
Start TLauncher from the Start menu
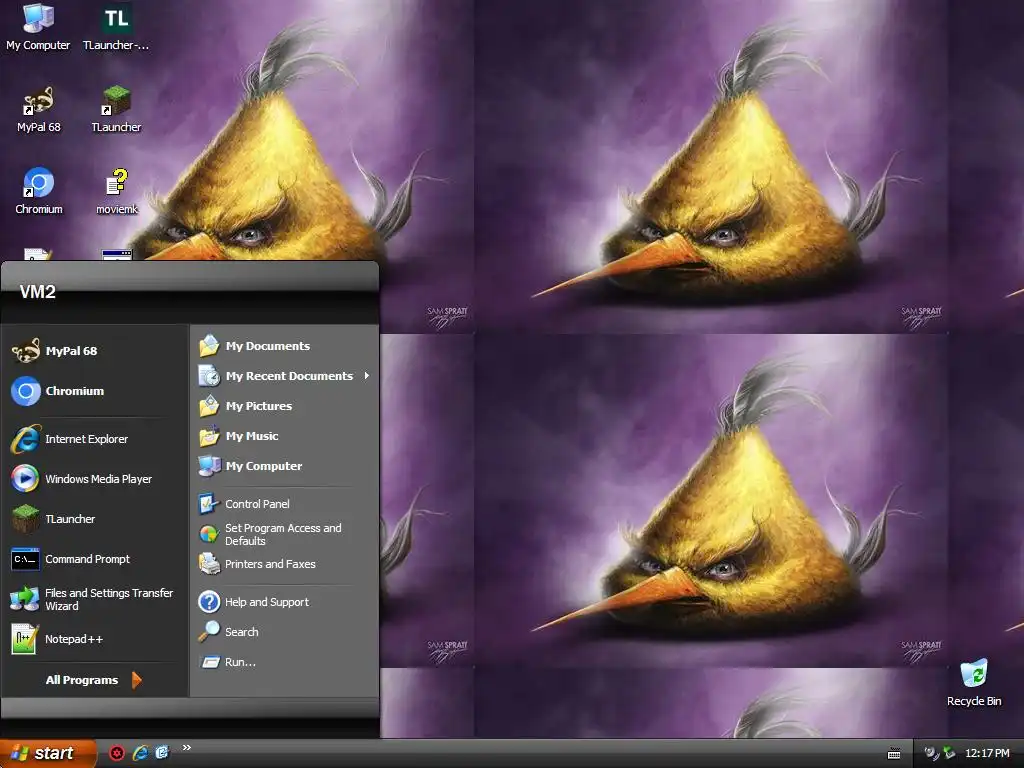95,519
